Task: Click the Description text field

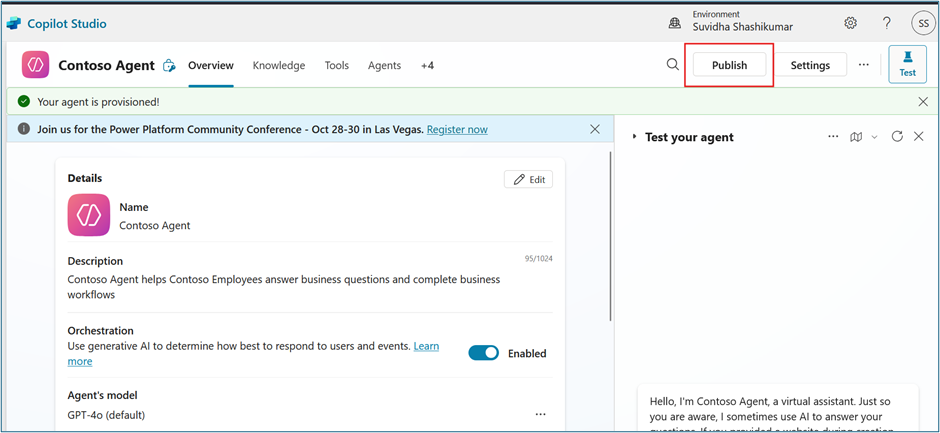Action: click(x=284, y=287)
